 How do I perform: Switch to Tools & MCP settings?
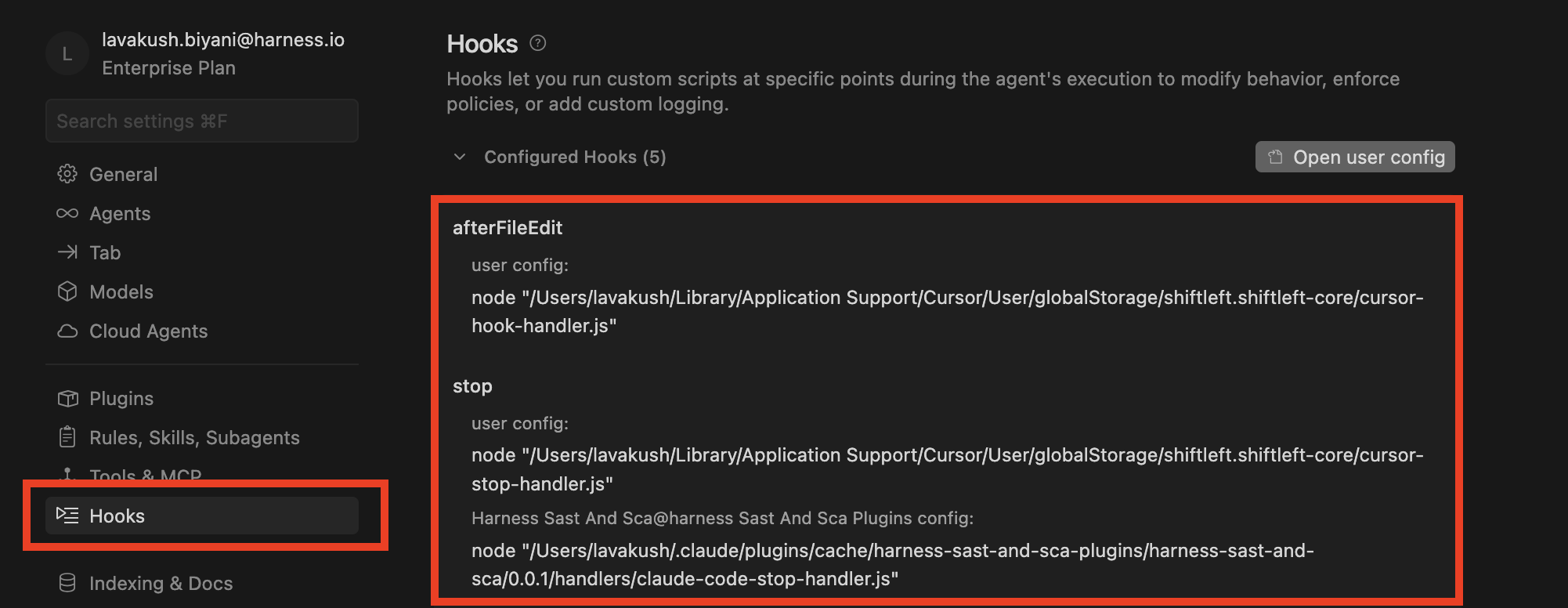pos(145,476)
